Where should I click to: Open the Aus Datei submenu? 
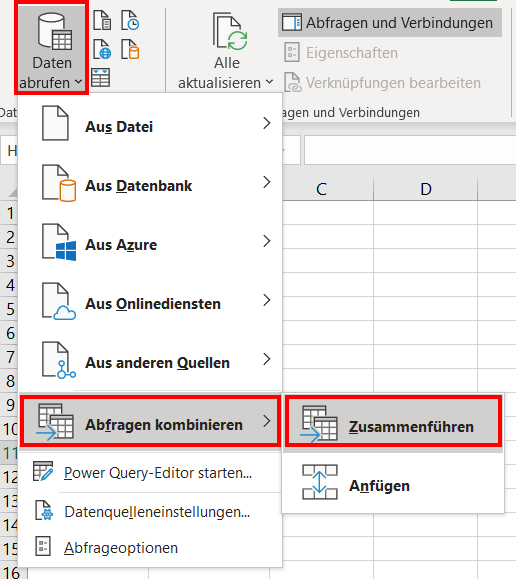point(150,124)
